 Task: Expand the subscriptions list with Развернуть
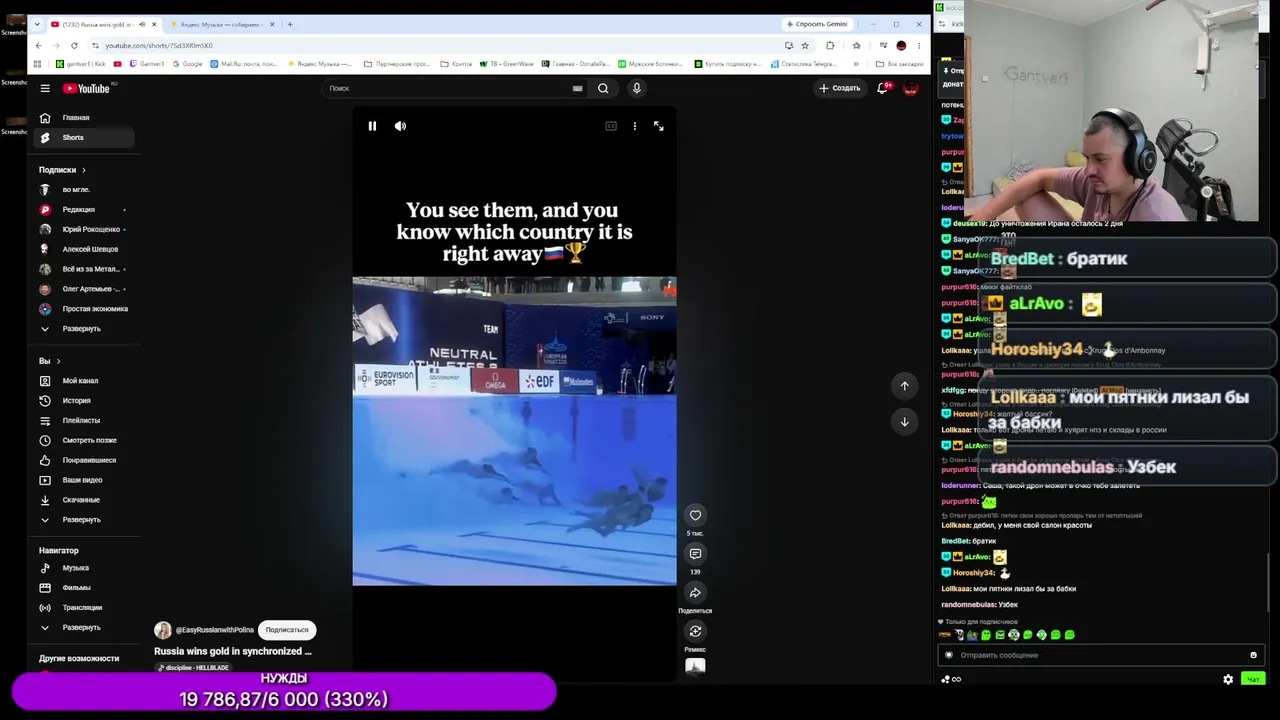pos(80,328)
